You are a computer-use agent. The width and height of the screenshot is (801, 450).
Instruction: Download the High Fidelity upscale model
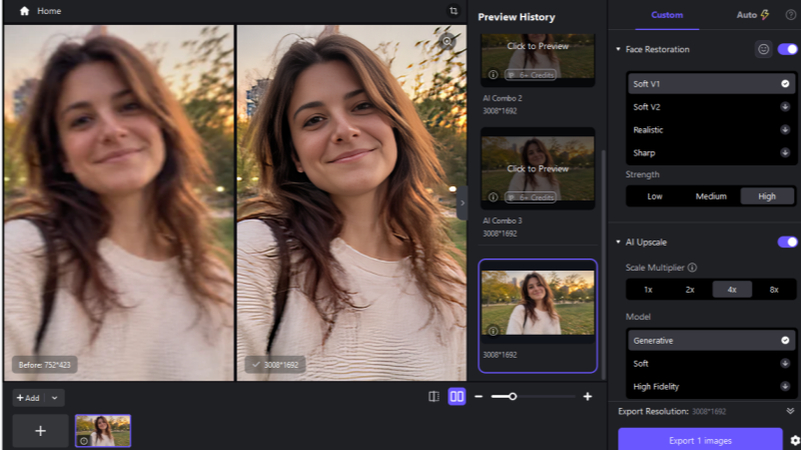(785, 387)
